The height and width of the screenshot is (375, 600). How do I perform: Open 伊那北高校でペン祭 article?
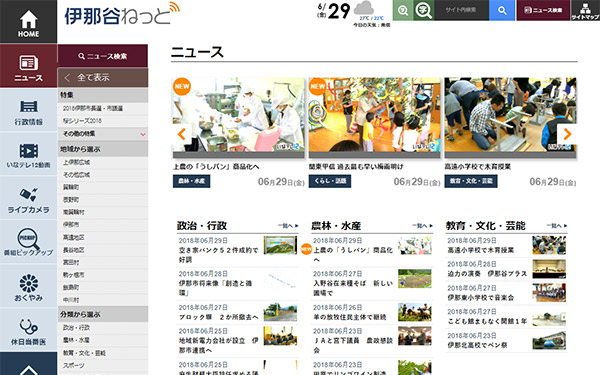[478, 345]
